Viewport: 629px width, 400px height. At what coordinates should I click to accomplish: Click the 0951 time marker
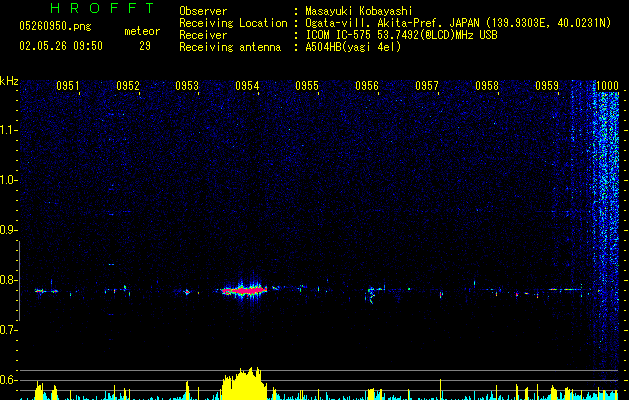(67, 86)
